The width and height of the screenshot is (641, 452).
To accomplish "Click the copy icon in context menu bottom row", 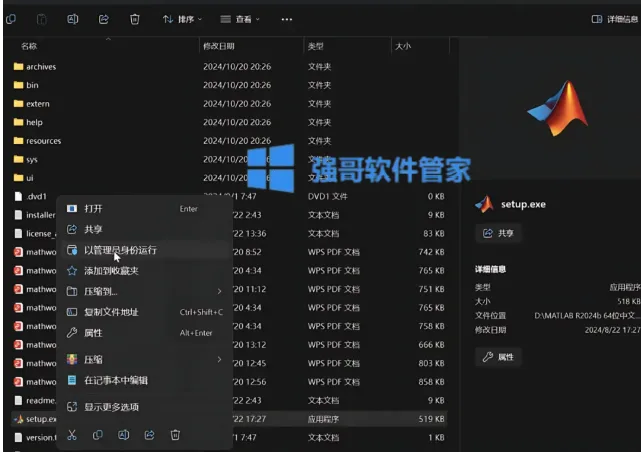I will [x=98, y=435].
